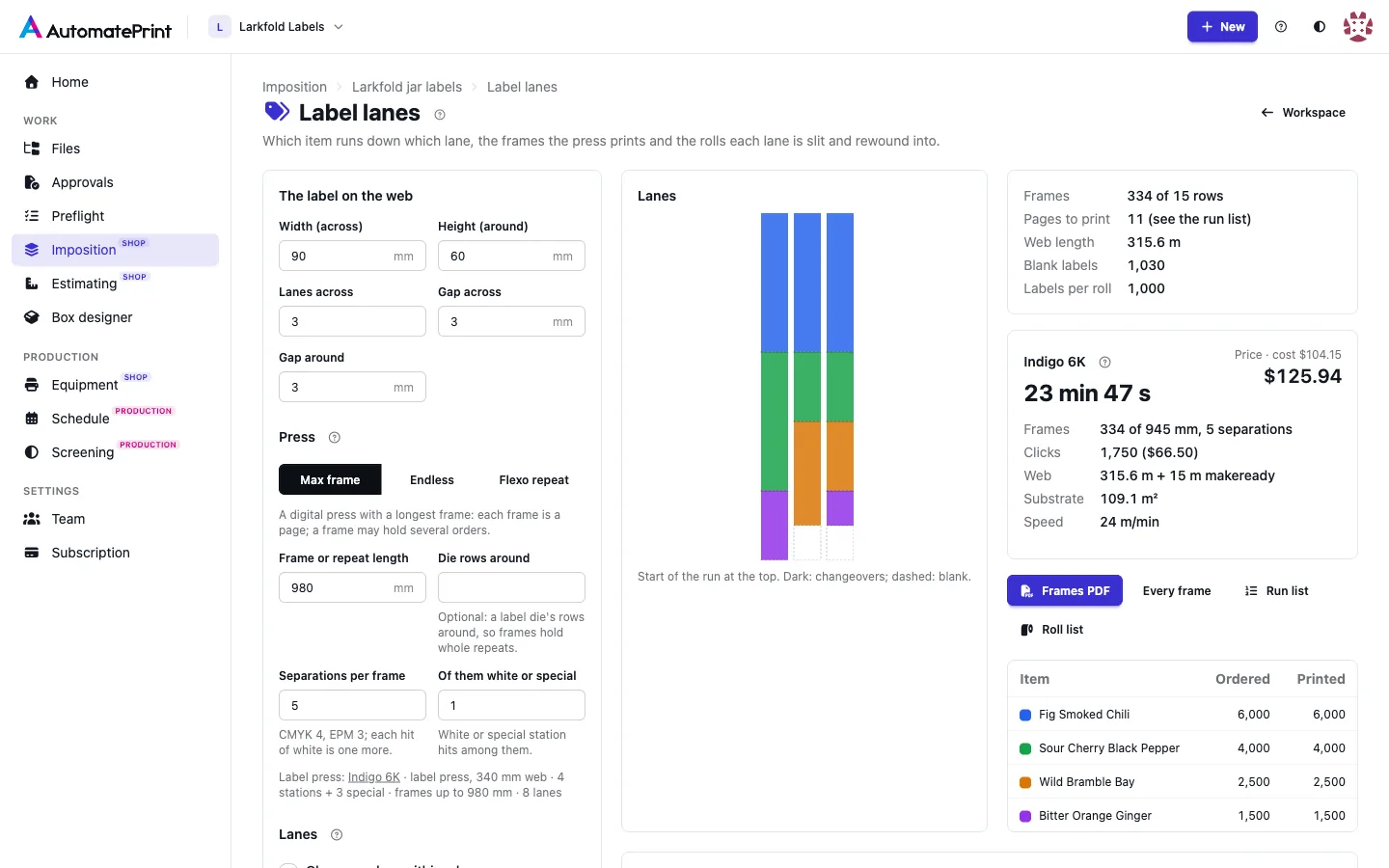
Task: Click the blue Fig Smoked Chili swatch
Action: pos(1025,715)
